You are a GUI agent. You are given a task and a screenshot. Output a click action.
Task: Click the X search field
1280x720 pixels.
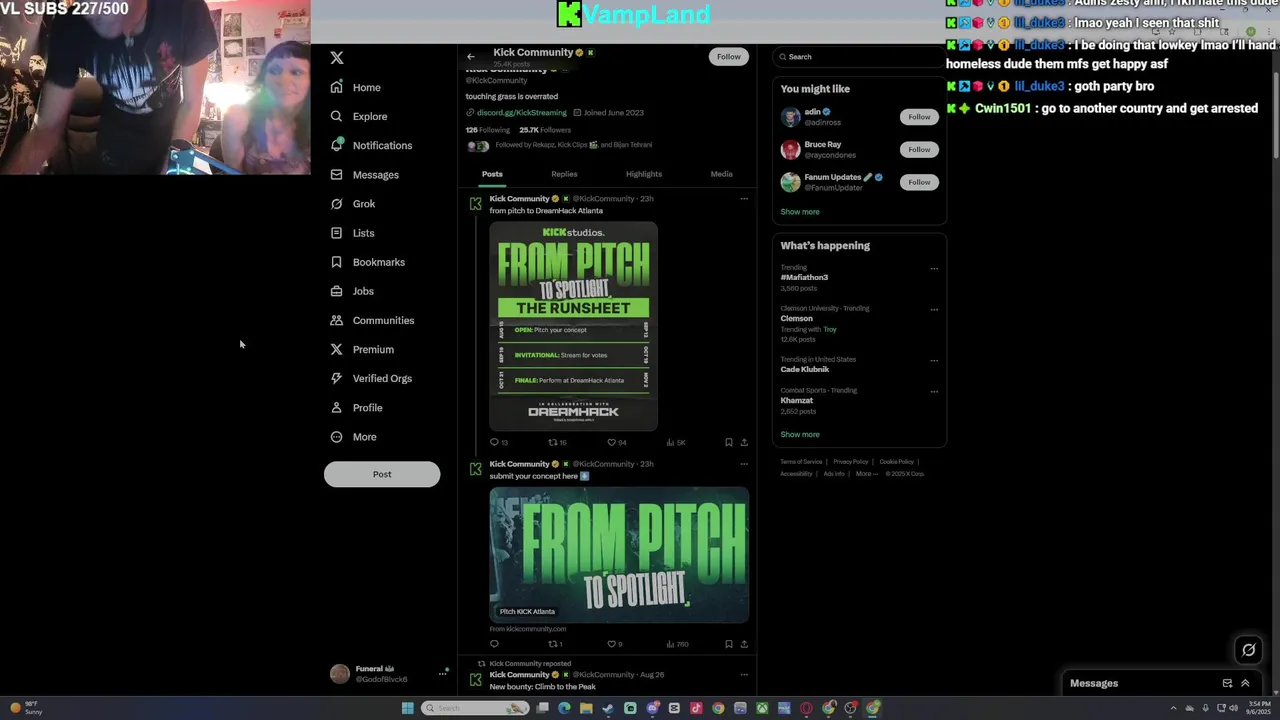859,57
